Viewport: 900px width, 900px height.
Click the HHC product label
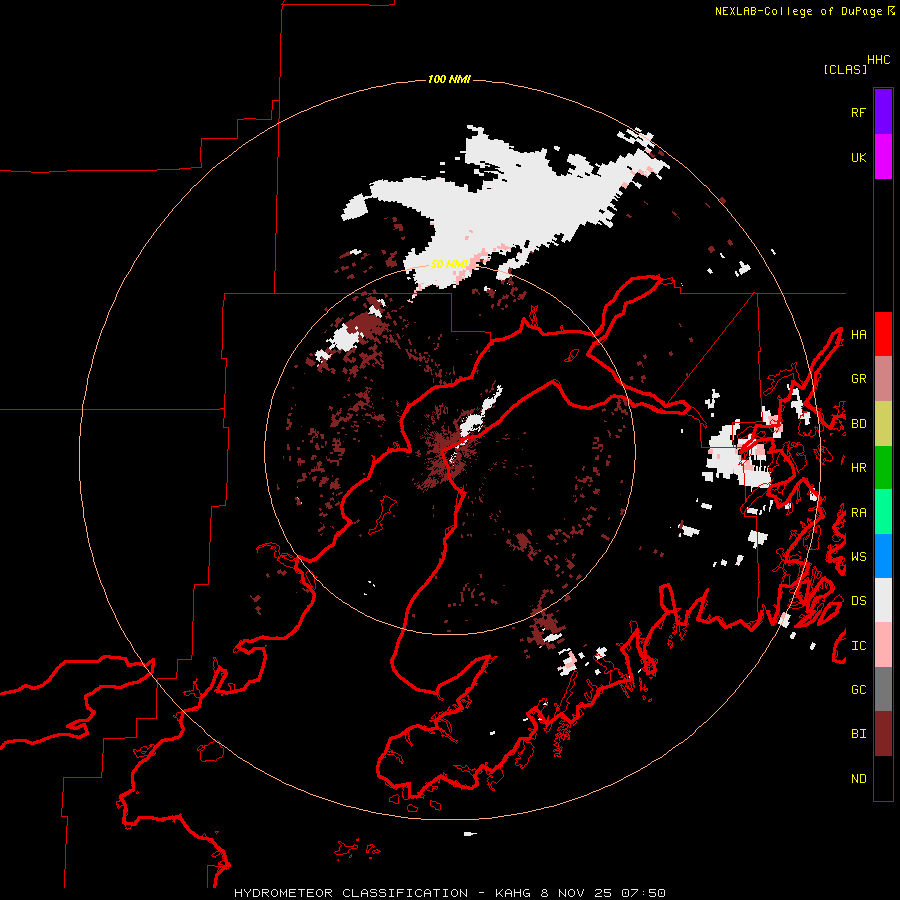coord(878,60)
